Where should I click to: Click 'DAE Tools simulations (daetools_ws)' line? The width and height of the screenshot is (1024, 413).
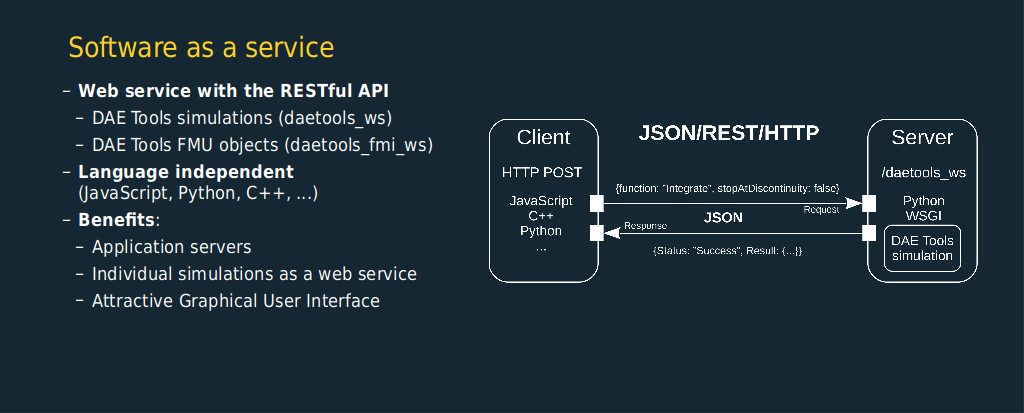[x=242, y=118]
